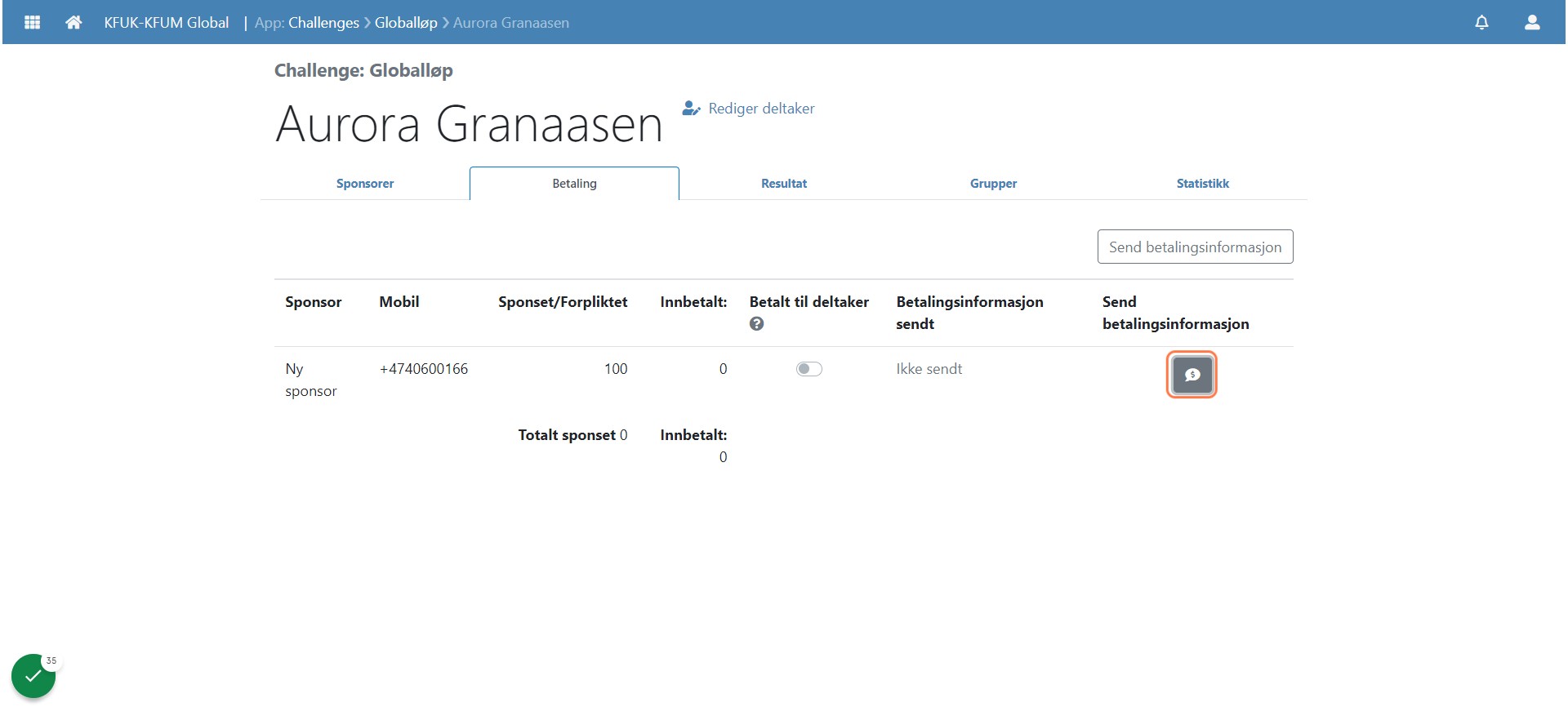Viewport: 1568px width, 707px height.
Task: Click Totalt sponset label
Action: (567, 435)
